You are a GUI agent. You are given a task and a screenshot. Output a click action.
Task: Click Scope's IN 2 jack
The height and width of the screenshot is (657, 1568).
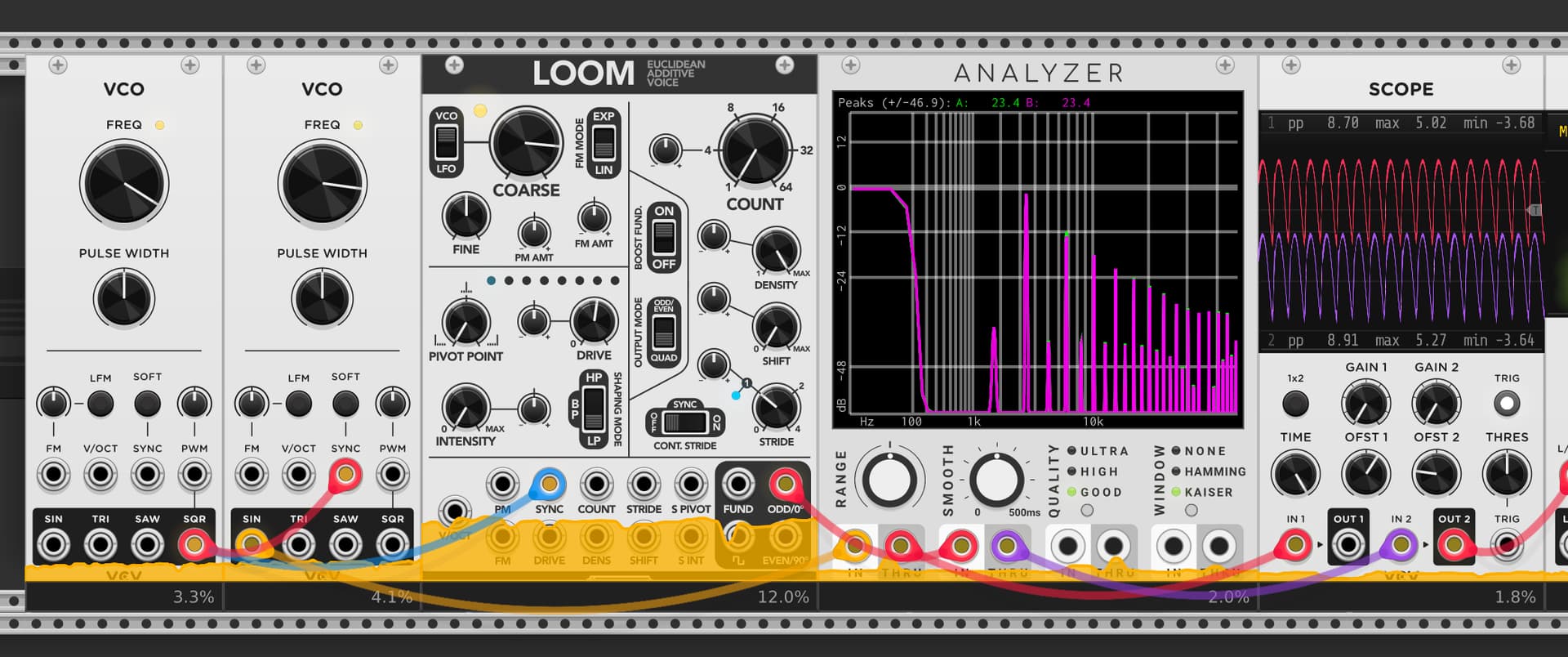[1401, 544]
